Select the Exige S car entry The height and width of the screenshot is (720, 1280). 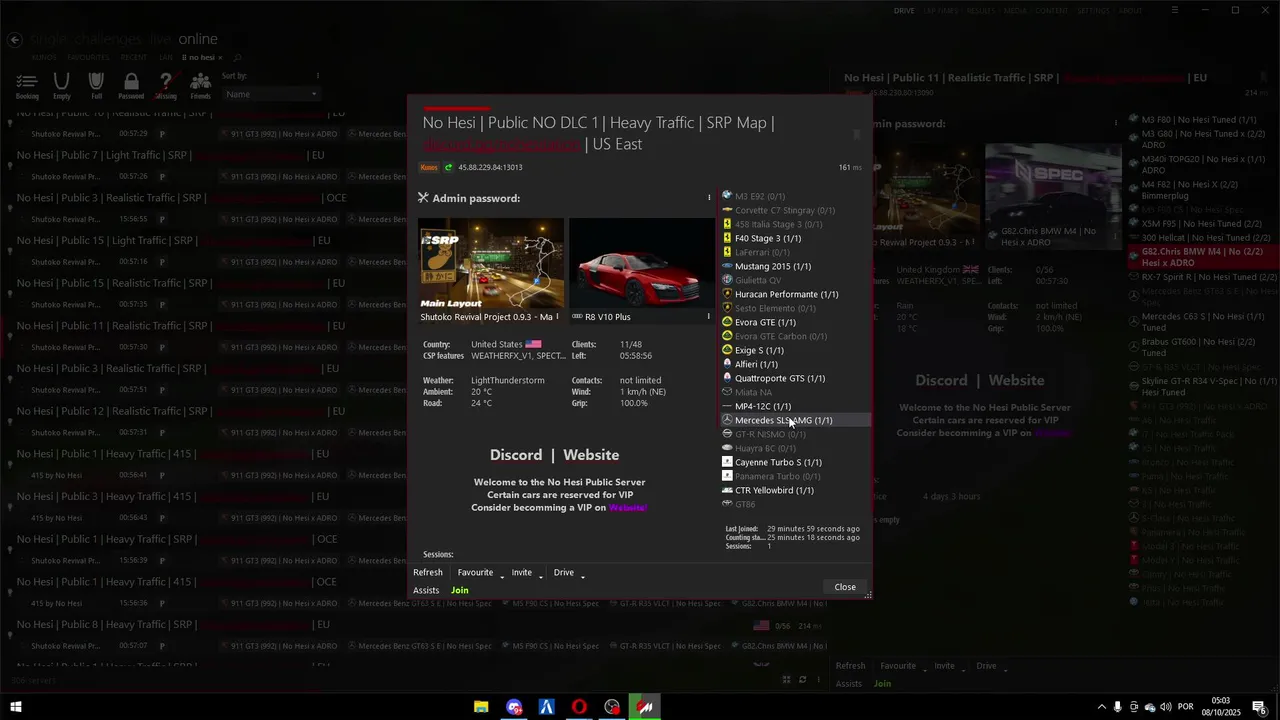[795, 351]
